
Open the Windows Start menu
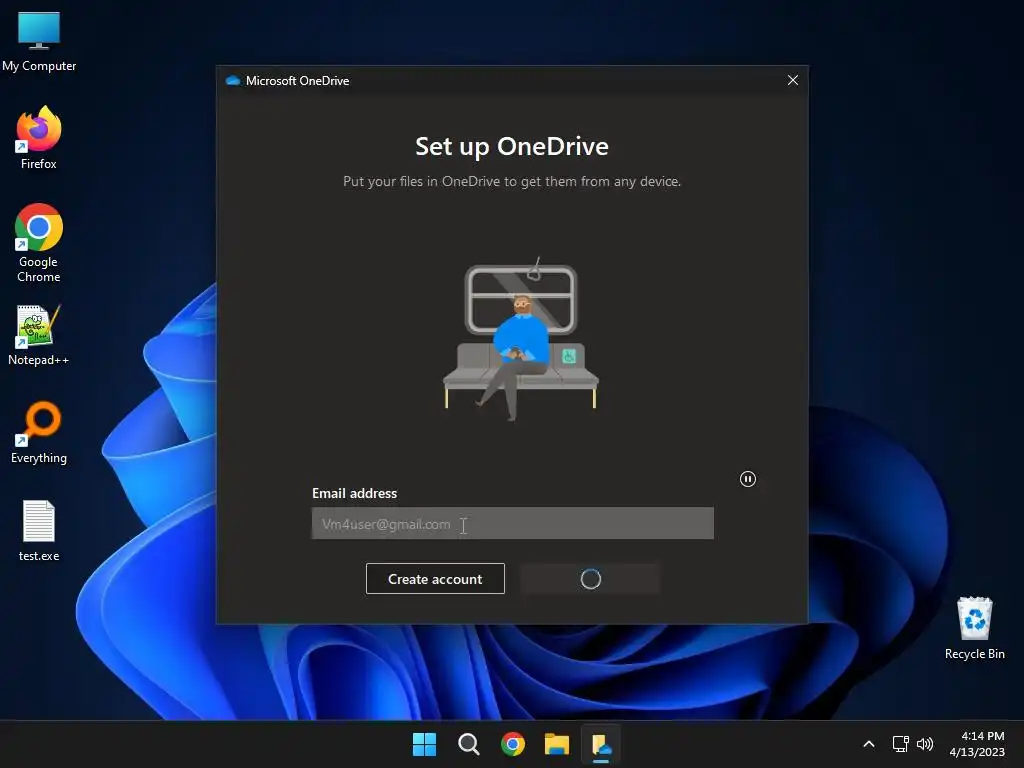[x=424, y=744]
